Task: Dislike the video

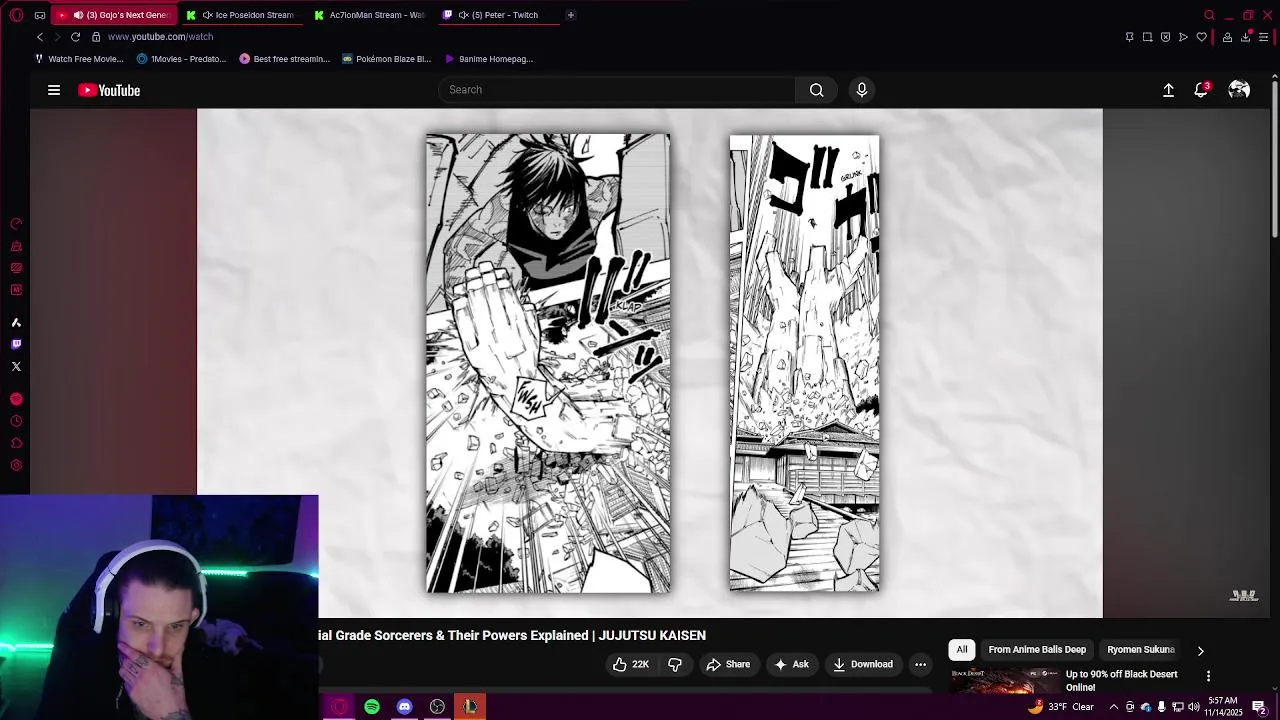Action: [x=675, y=664]
